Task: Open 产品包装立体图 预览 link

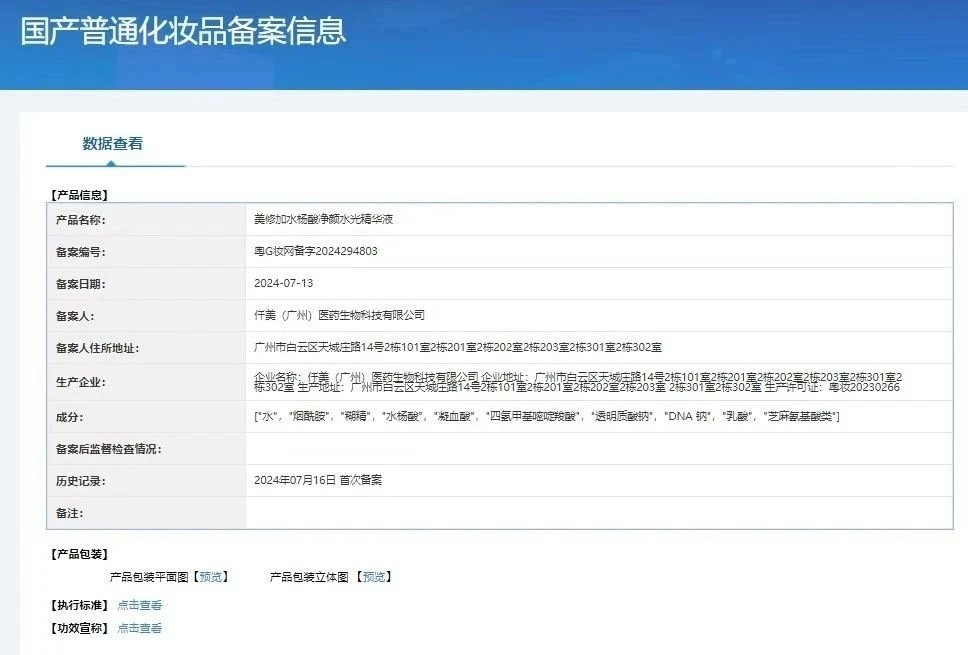Action: click(373, 577)
